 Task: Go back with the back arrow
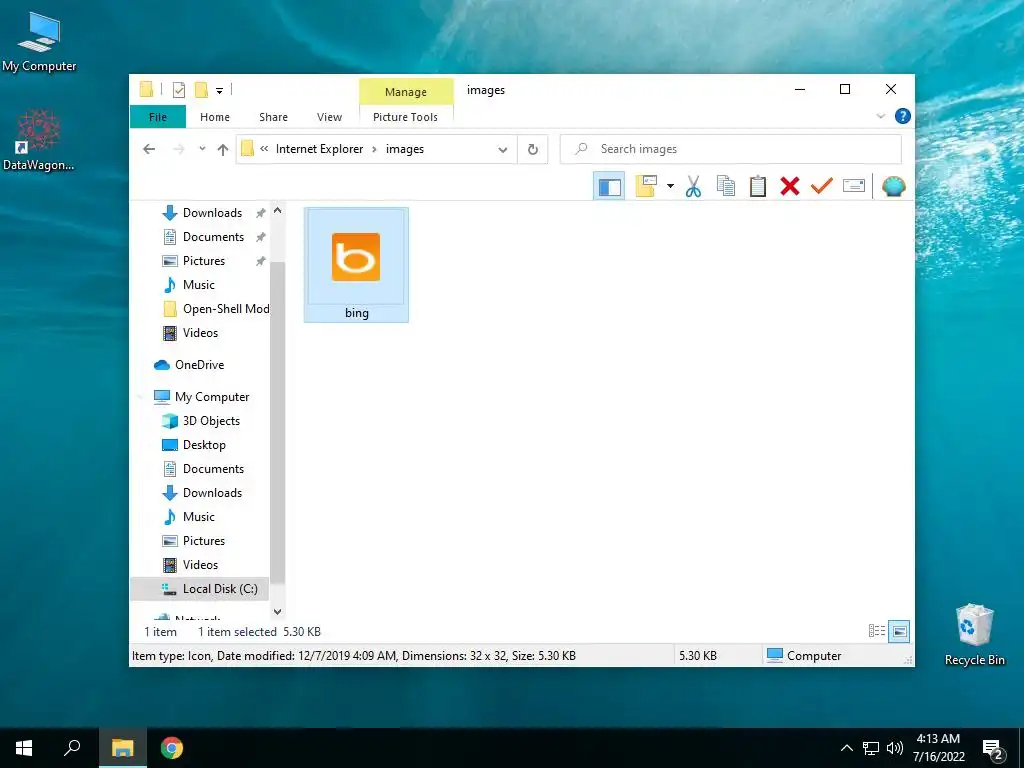click(149, 149)
